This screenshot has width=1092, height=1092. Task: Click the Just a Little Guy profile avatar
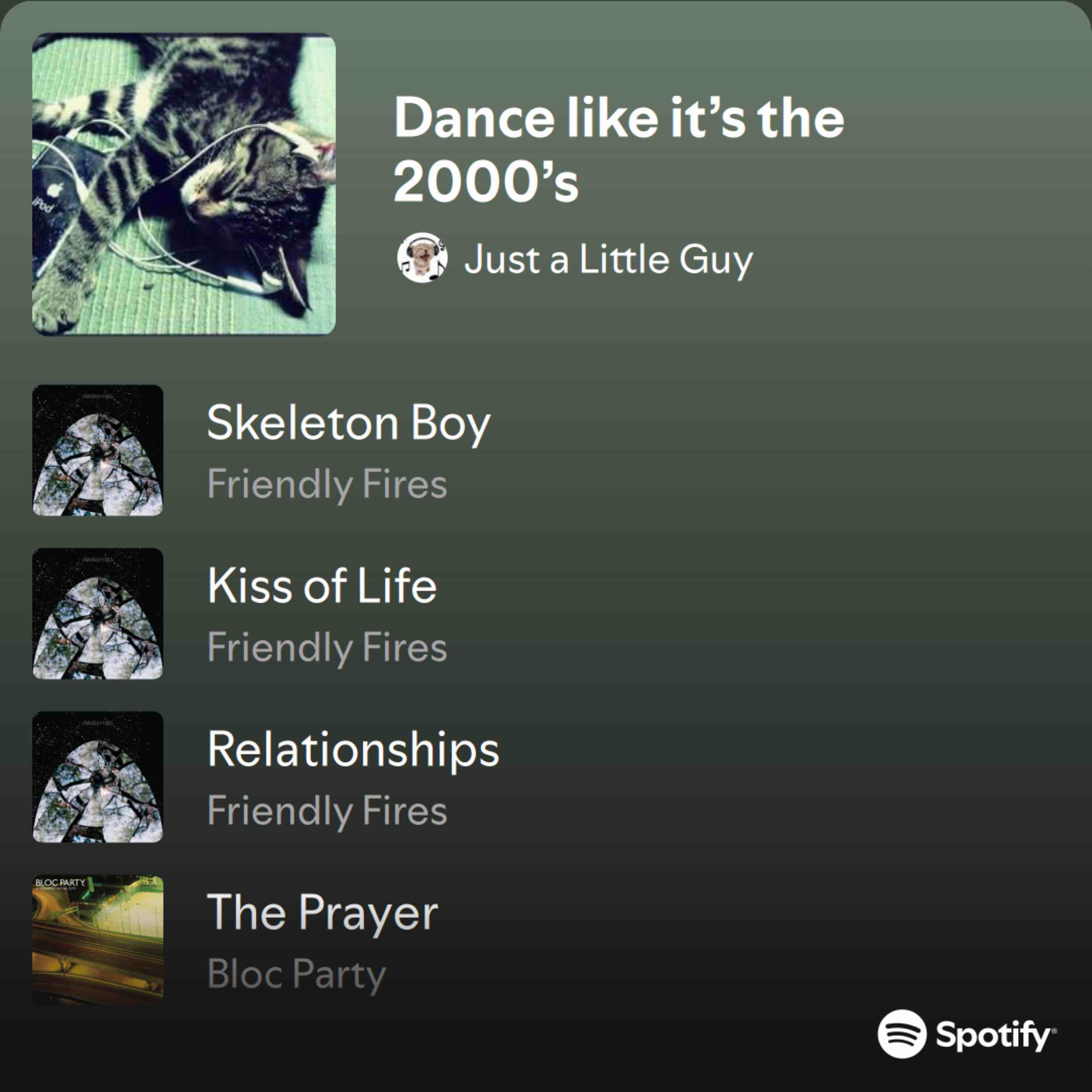(422, 258)
